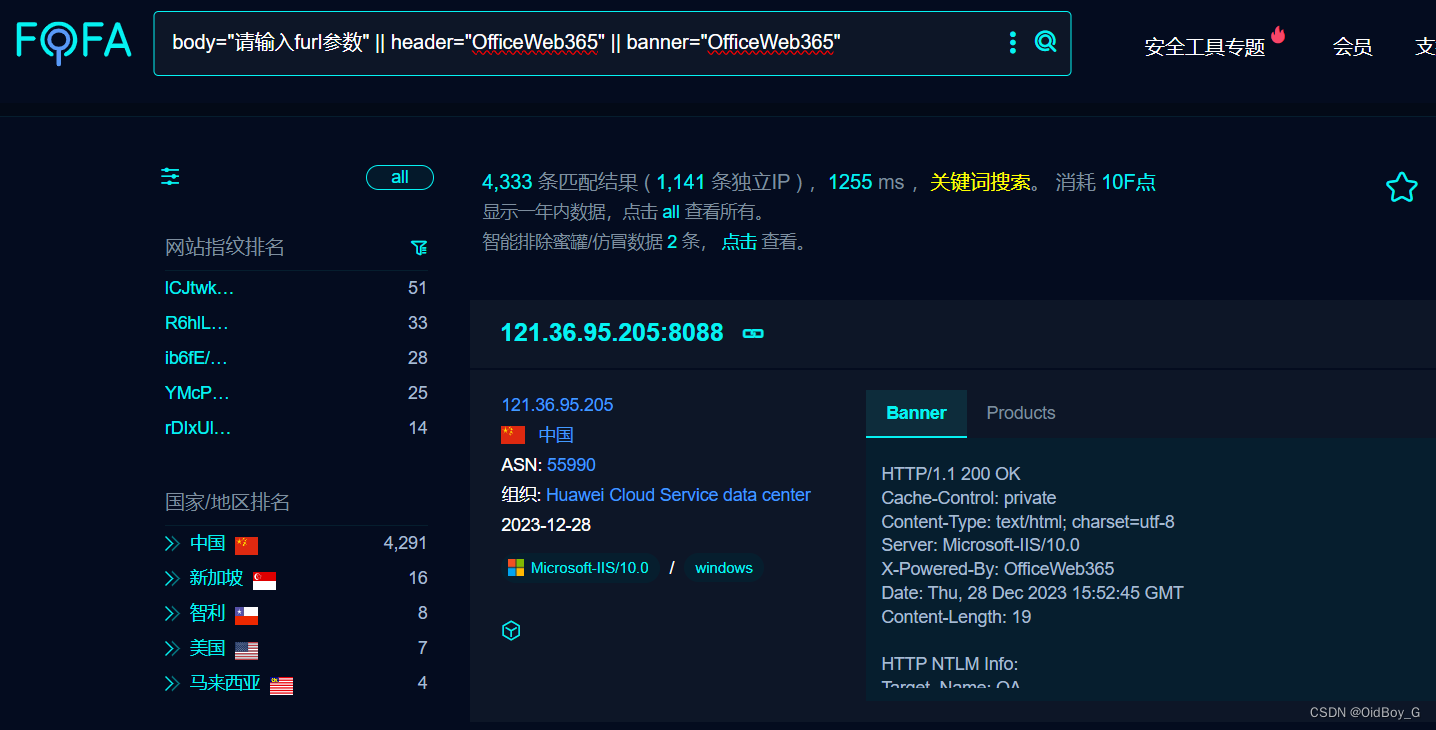Select fingerprint ib6fE/… in ranking
Screen dimensions: 1436x730
point(196,358)
